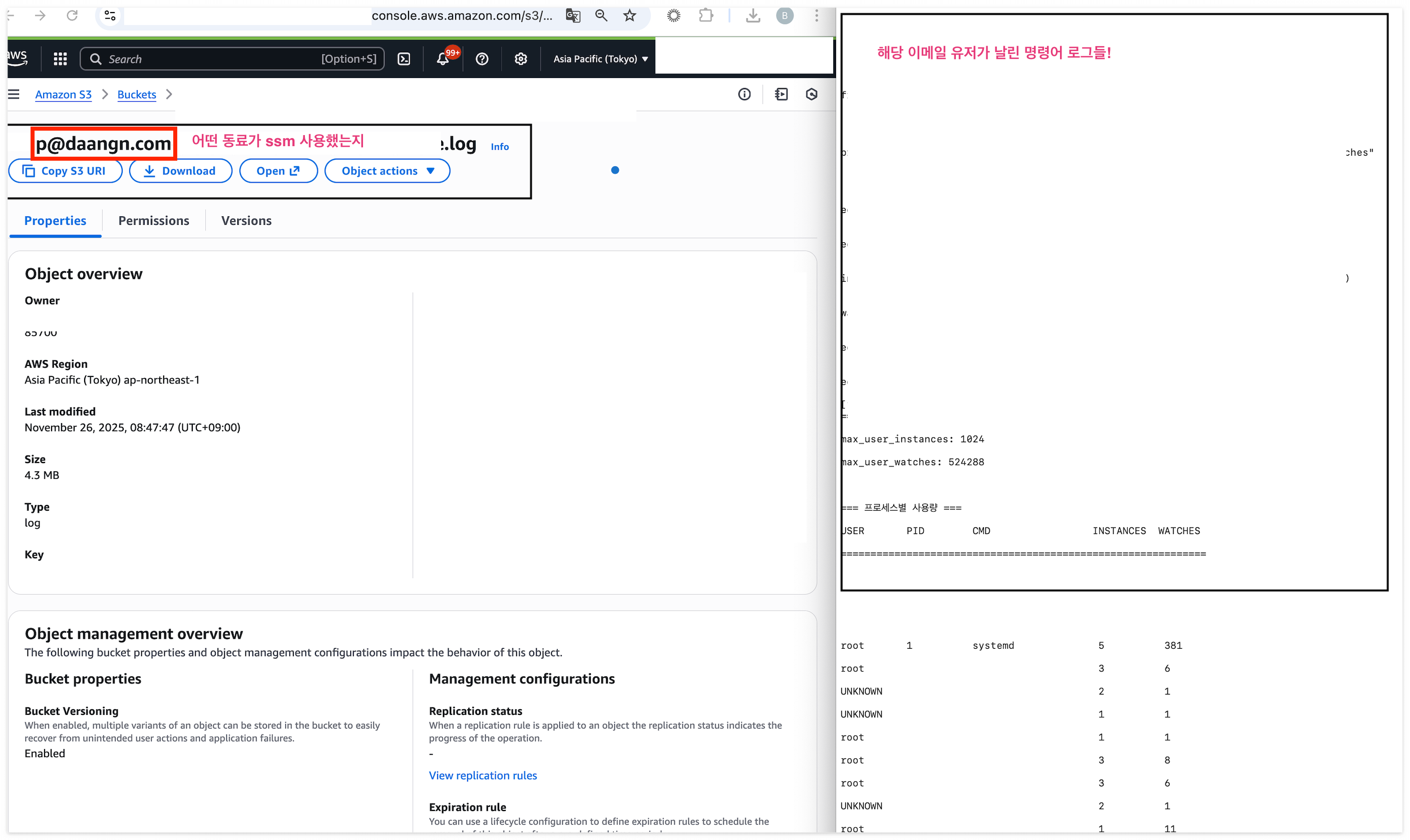1410x840 pixels.
Task: Switch to the Permissions tab
Action: click(153, 221)
